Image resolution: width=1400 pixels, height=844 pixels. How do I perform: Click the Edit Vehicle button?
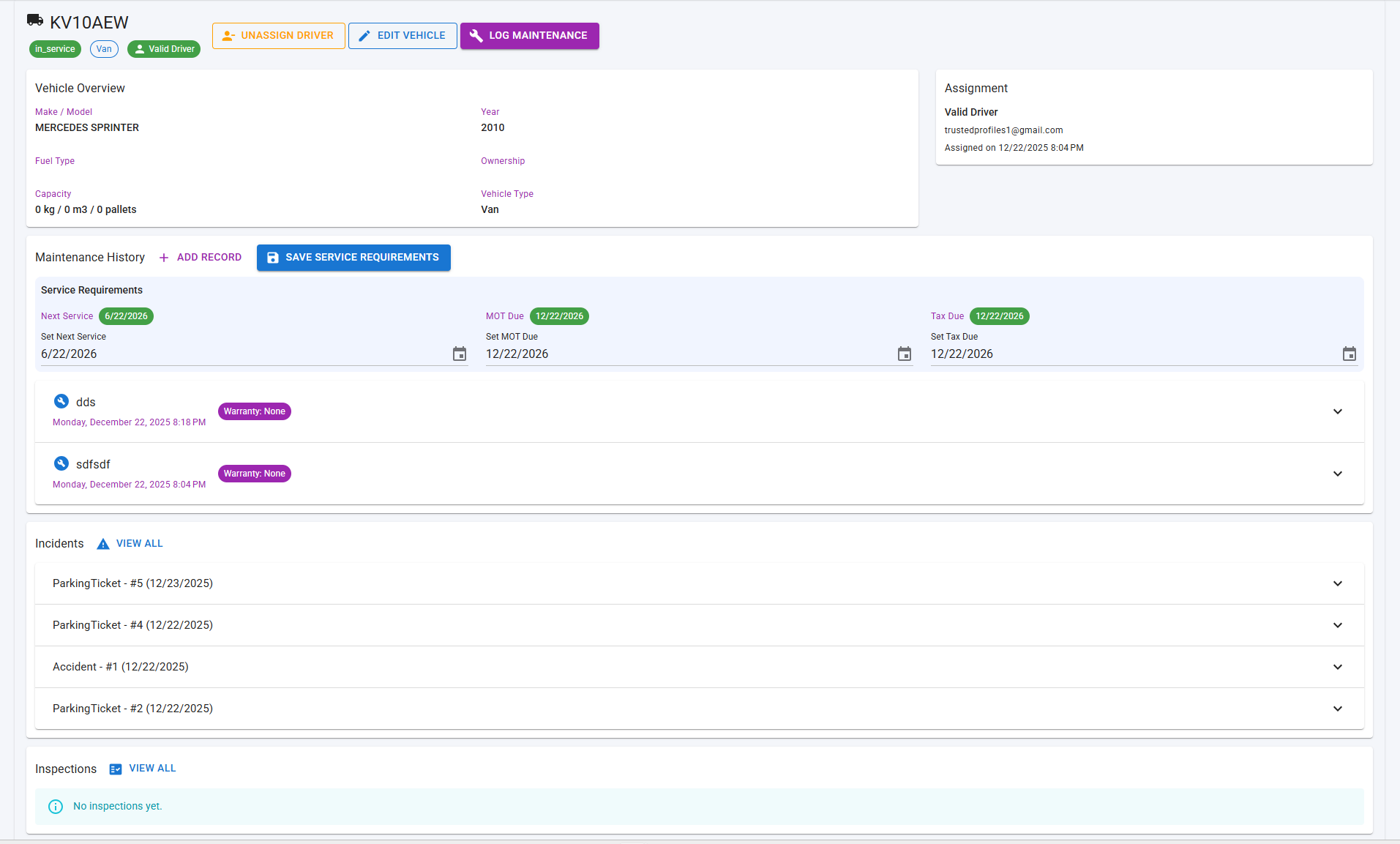(402, 35)
